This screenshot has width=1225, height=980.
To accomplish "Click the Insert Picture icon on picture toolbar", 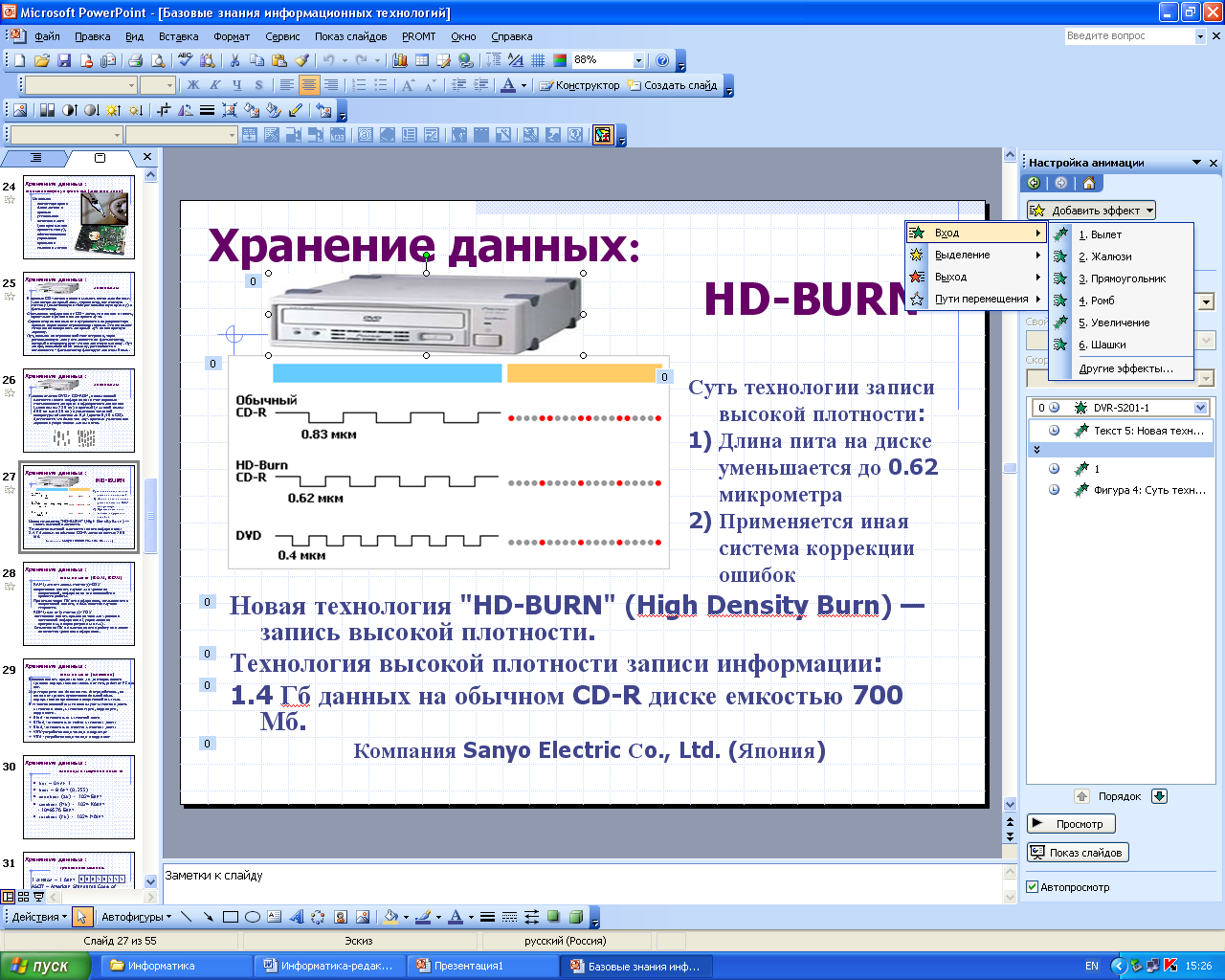I will point(20,110).
